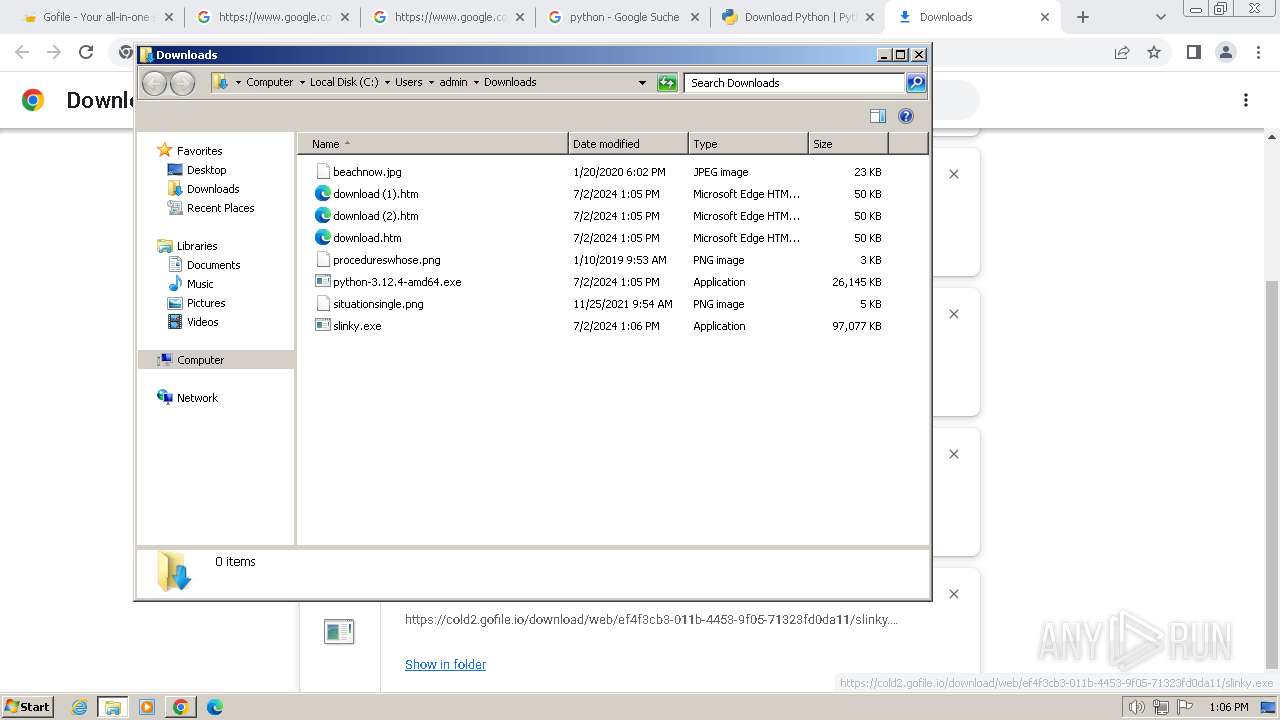The image size is (1280, 720).
Task: Expand the admin breadcrumb arrow
Action: point(476,83)
